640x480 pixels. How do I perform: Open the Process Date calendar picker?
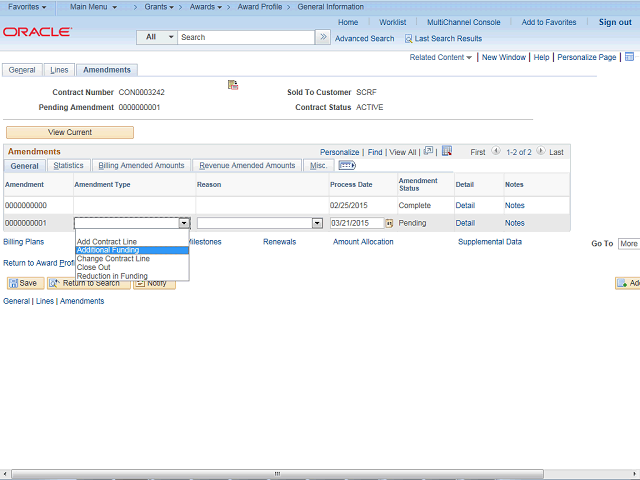pyautogui.click(x=389, y=223)
